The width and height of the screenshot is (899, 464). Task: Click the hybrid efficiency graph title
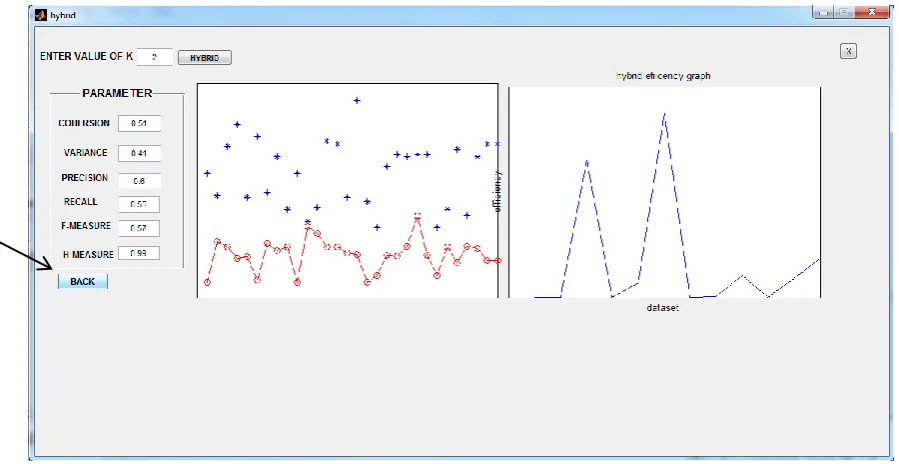663,76
